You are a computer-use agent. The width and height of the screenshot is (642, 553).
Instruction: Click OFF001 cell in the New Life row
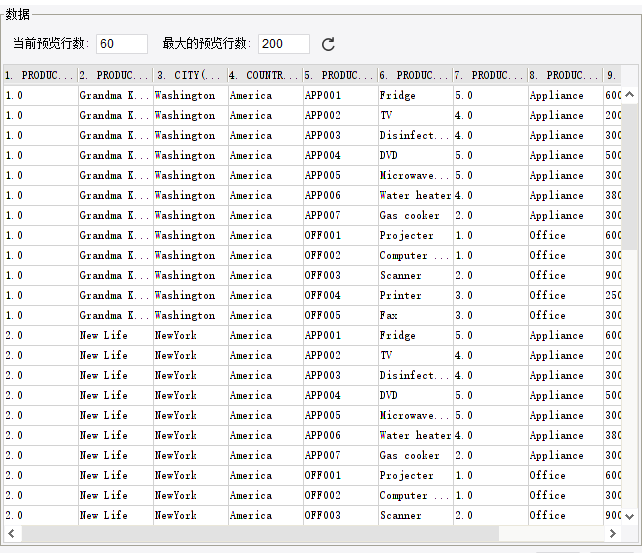(x=340, y=476)
